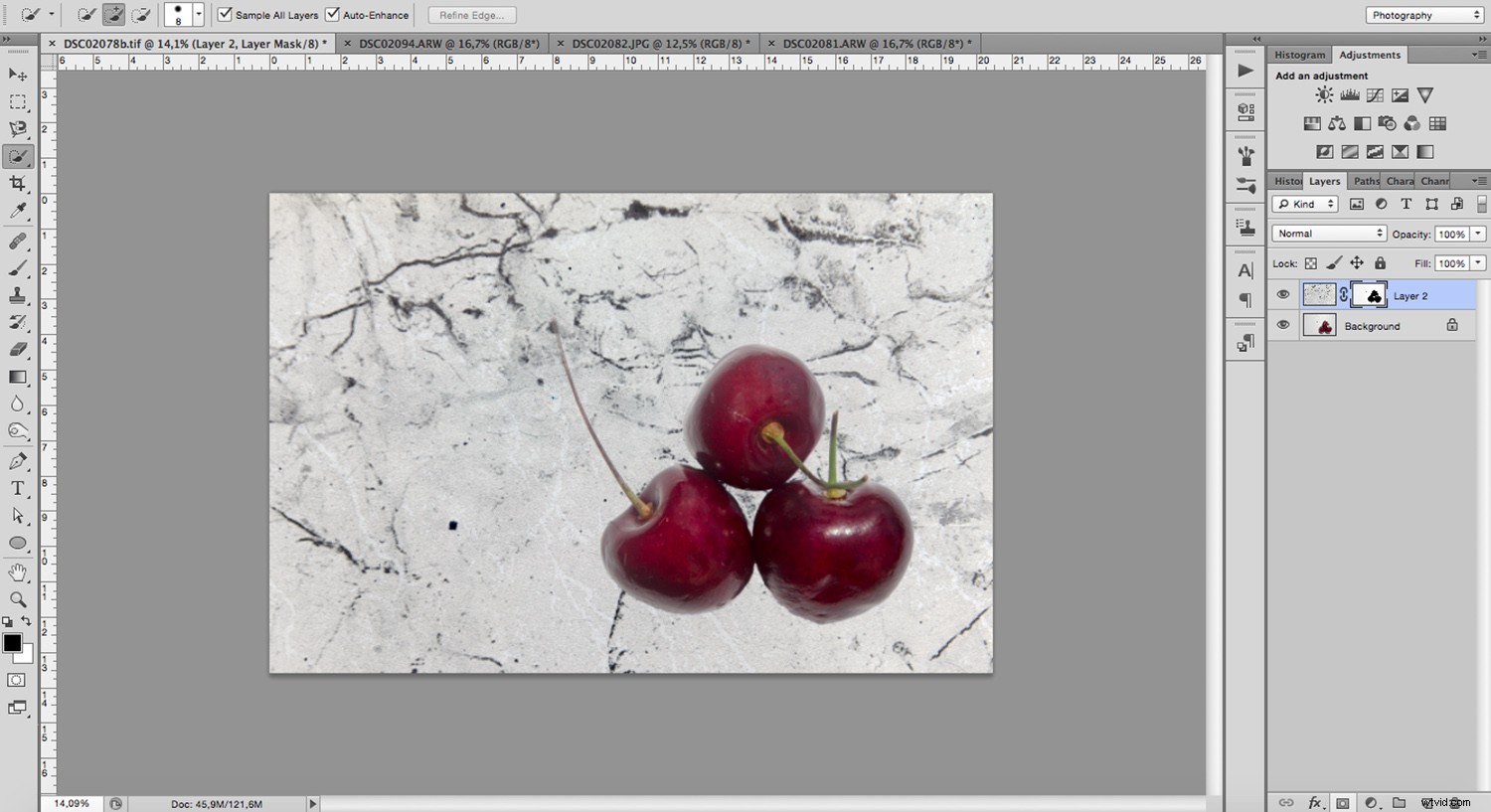Image resolution: width=1491 pixels, height=812 pixels.
Task: Select the Horizontal Type tool
Action: [x=18, y=488]
